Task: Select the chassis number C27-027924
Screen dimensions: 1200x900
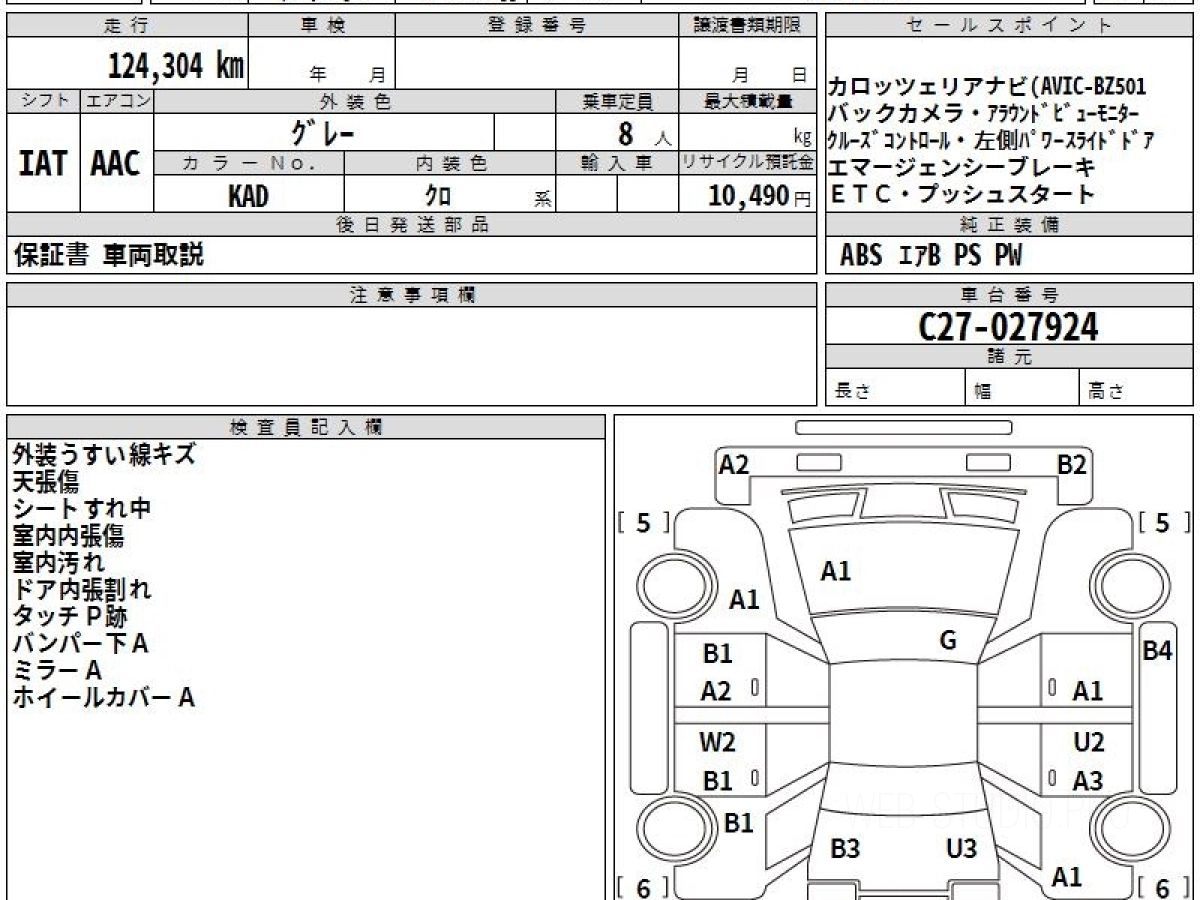Action: click(x=1009, y=326)
